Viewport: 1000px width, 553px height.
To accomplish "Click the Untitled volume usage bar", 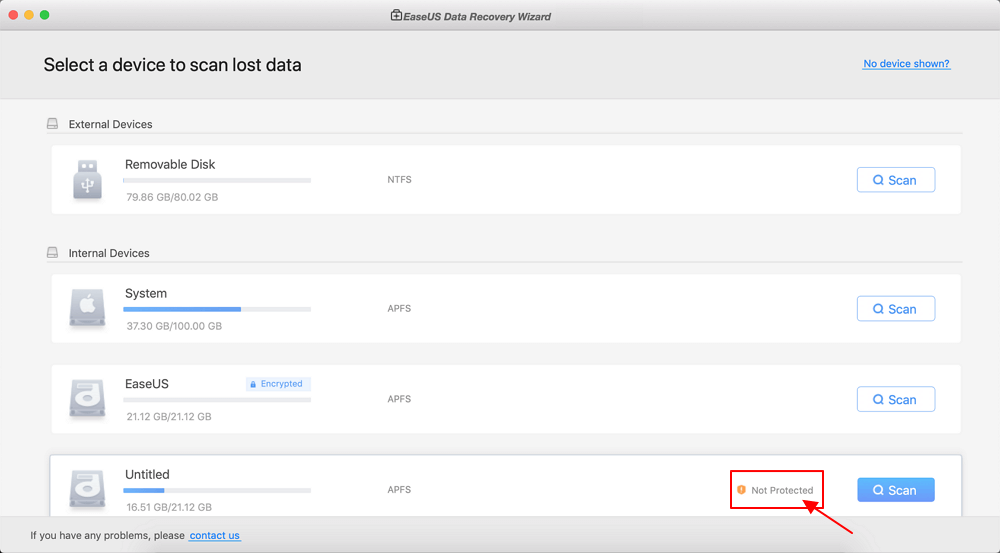I will click(217, 490).
